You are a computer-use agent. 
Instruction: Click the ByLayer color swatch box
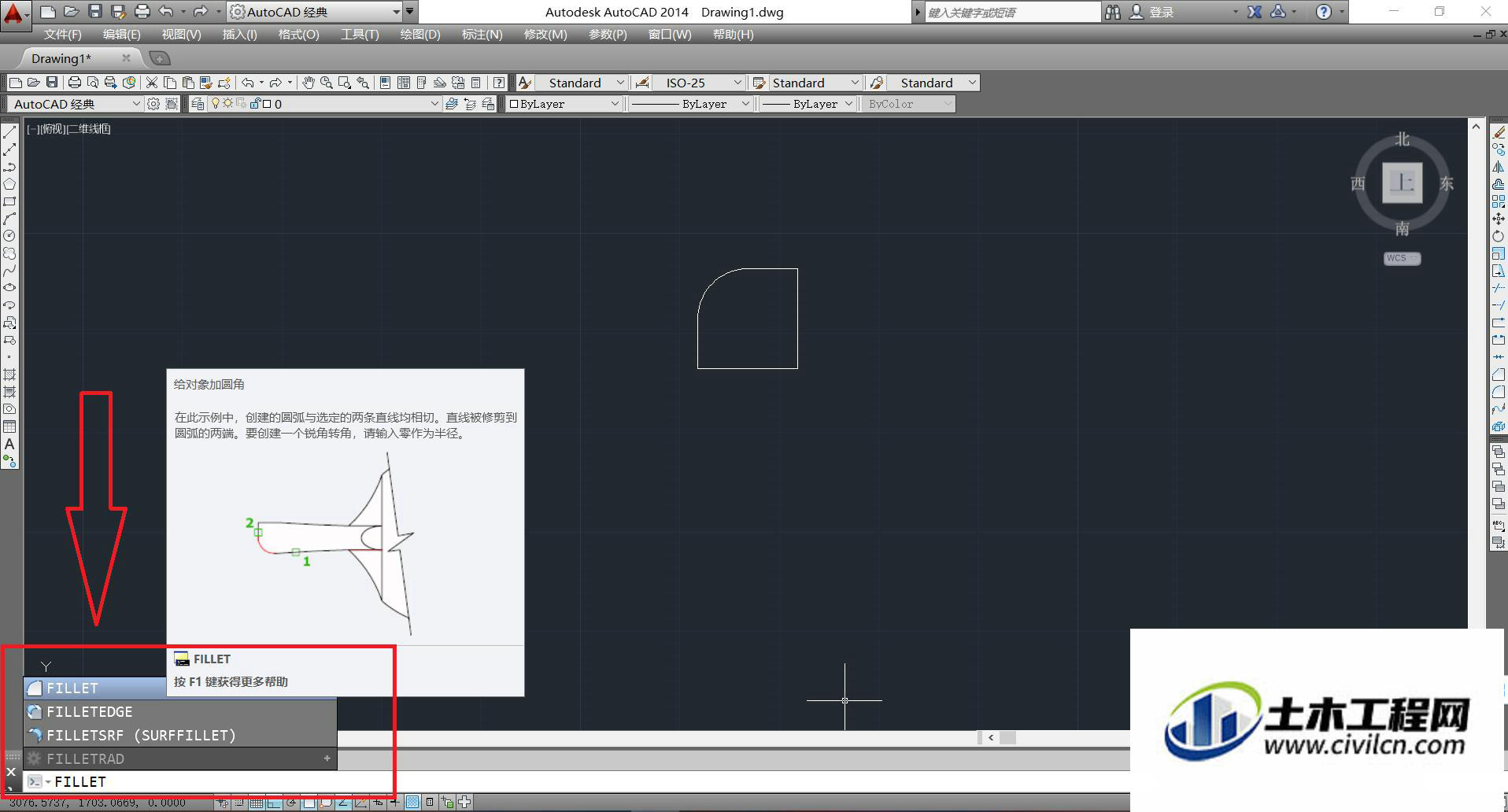514,104
